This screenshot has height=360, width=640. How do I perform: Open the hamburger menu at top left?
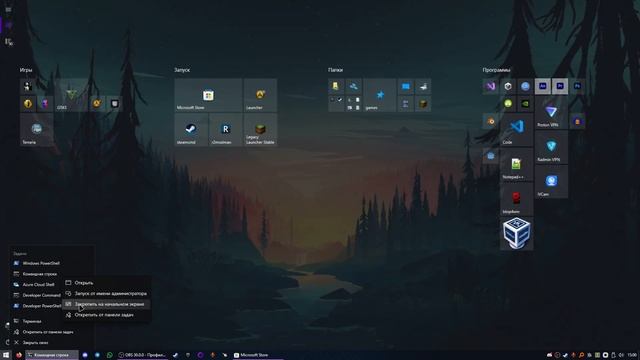point(8,9)
